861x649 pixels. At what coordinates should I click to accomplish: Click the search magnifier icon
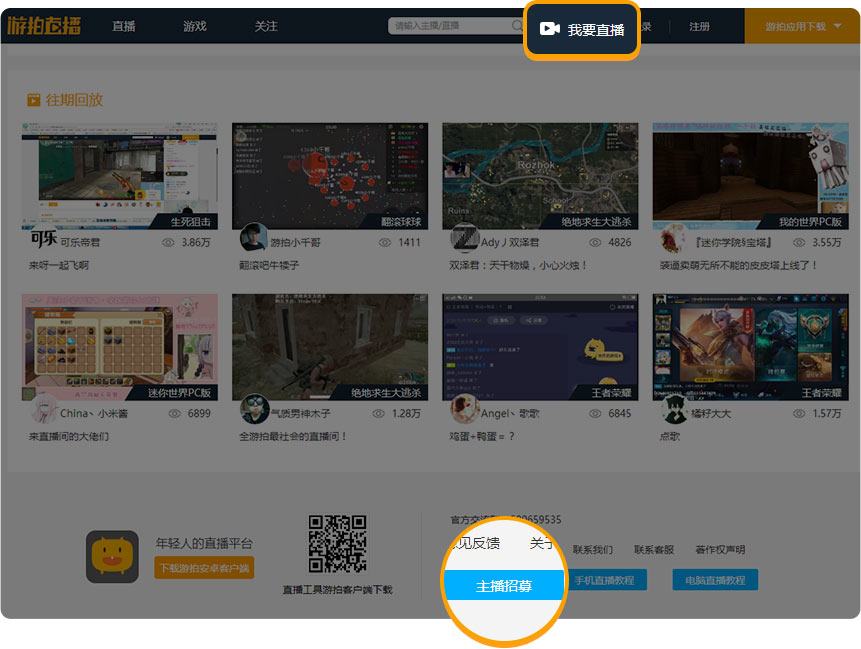coord(517,26)
